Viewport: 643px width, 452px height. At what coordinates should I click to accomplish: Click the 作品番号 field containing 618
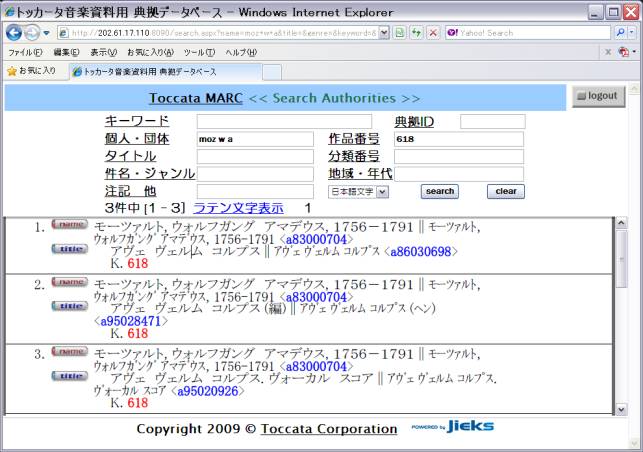(458, 139)
